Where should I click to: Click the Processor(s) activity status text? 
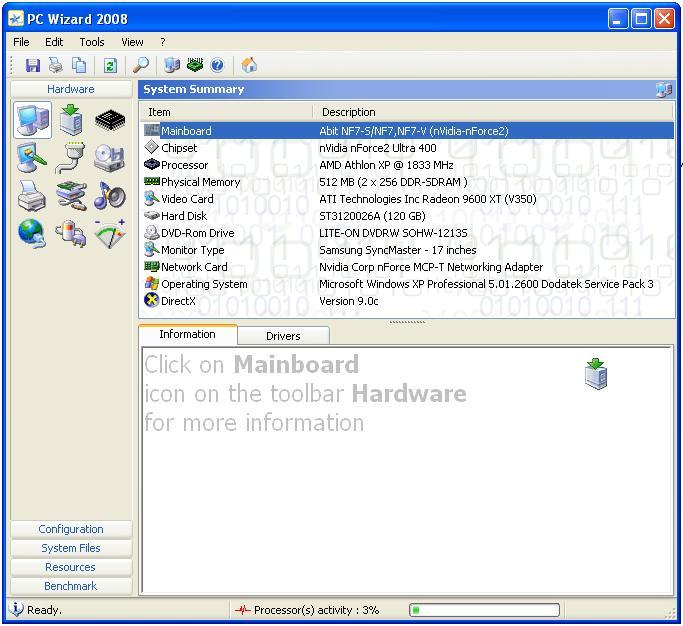316,610
